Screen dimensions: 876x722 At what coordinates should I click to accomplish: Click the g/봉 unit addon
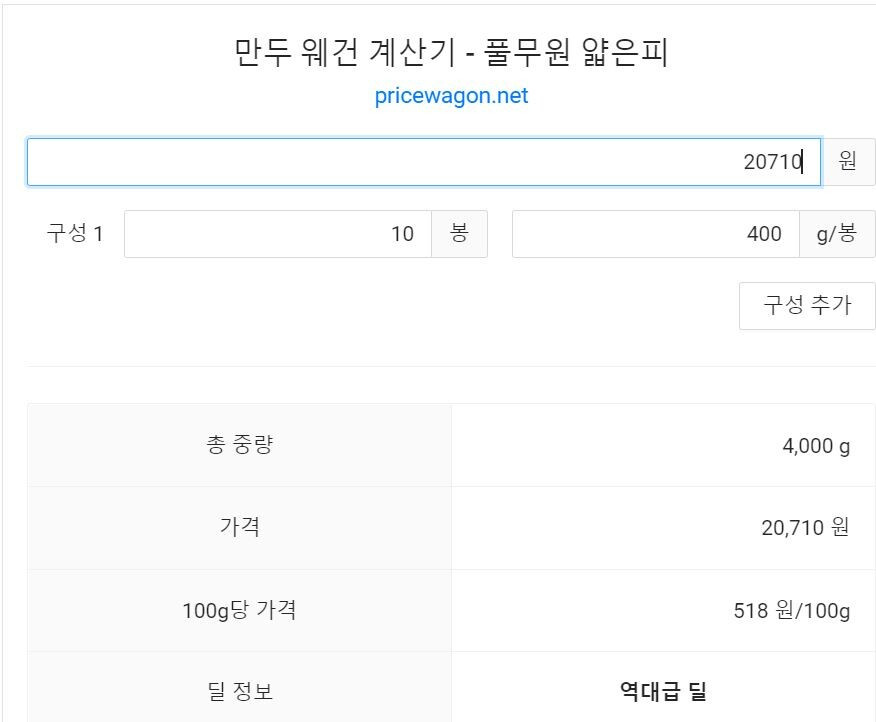[837, 234]
